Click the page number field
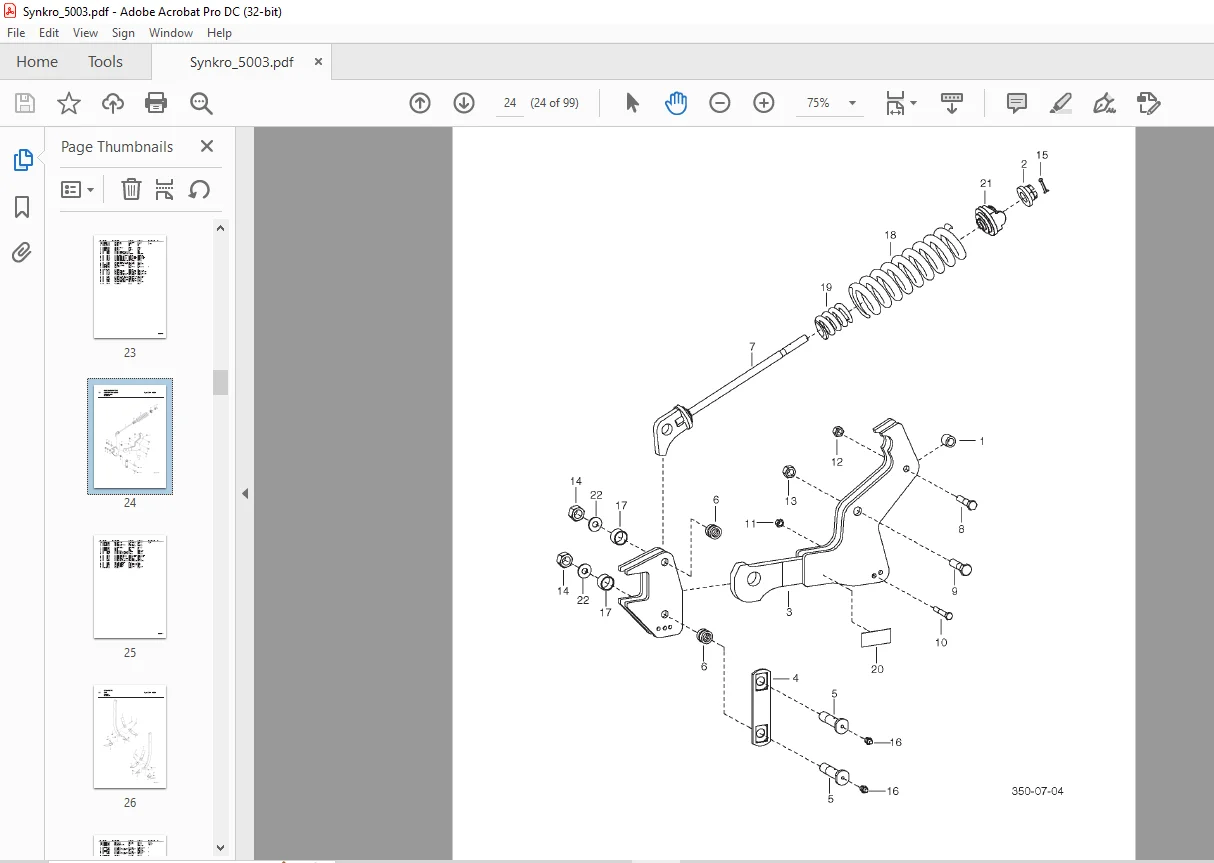 [x=510, y=103]
